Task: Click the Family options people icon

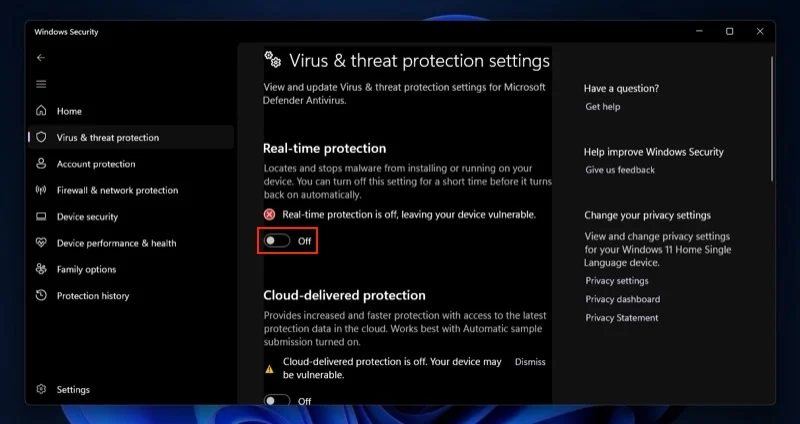Action: click(41, 269)
